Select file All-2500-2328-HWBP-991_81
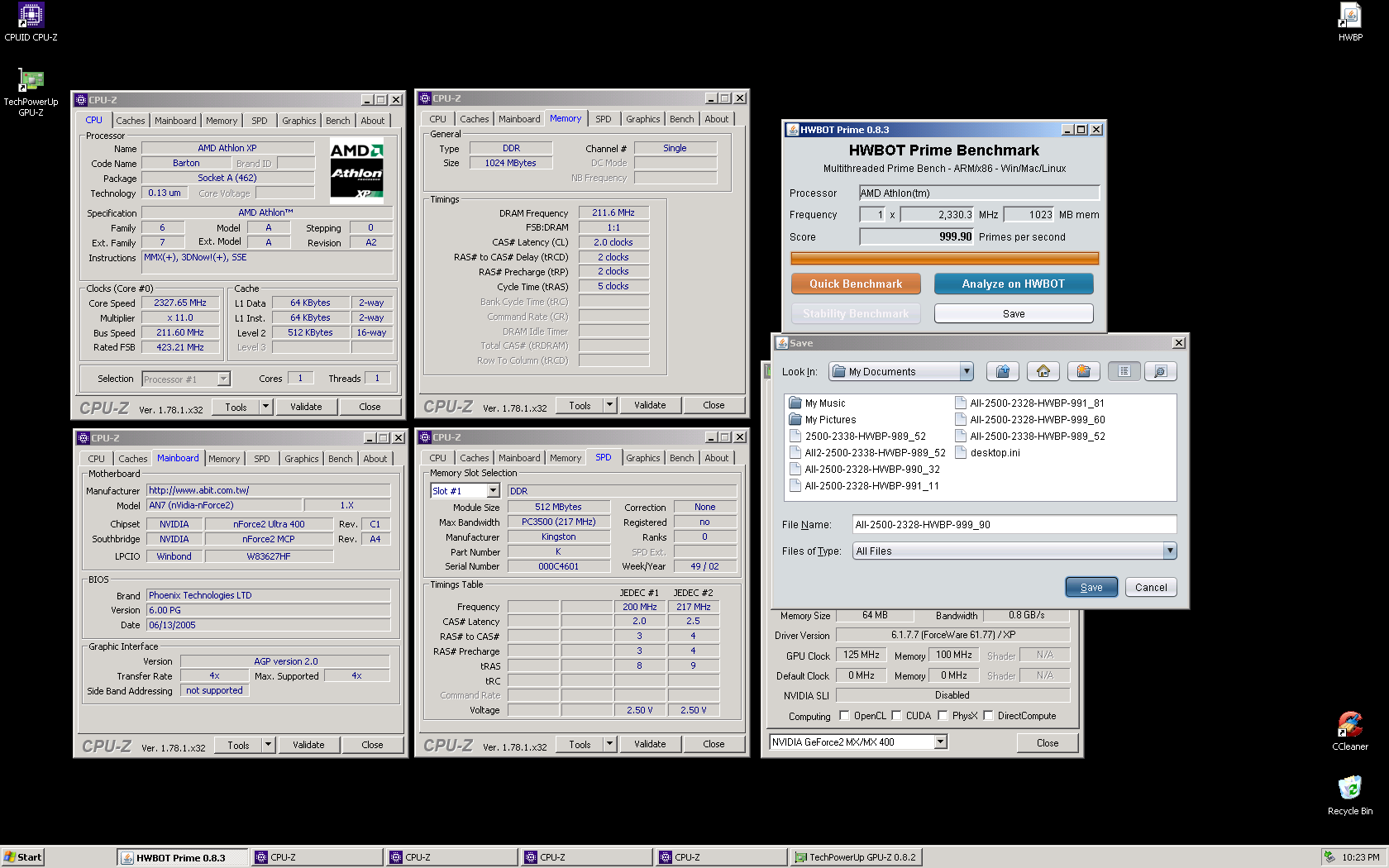Screen dimensions: 1389x868 coord(1029,403)
